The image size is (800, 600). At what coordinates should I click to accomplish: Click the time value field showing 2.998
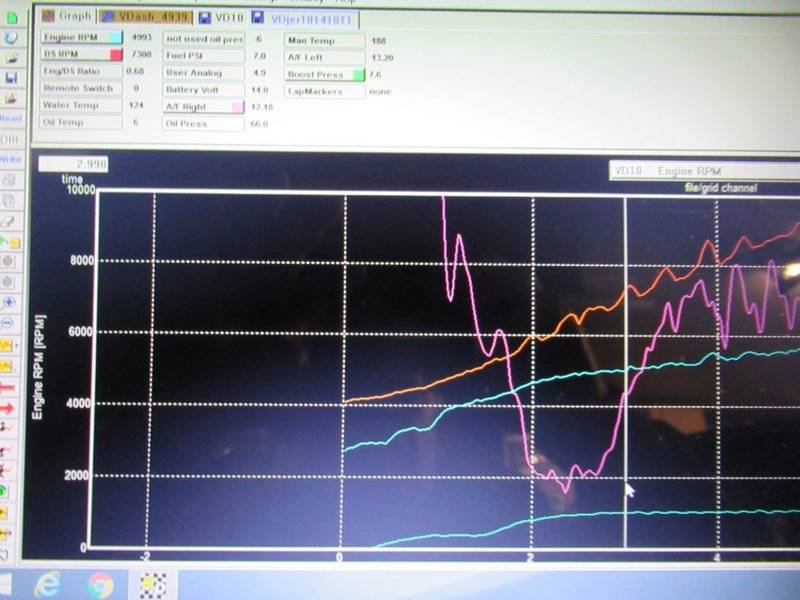(x=72, y=164)
